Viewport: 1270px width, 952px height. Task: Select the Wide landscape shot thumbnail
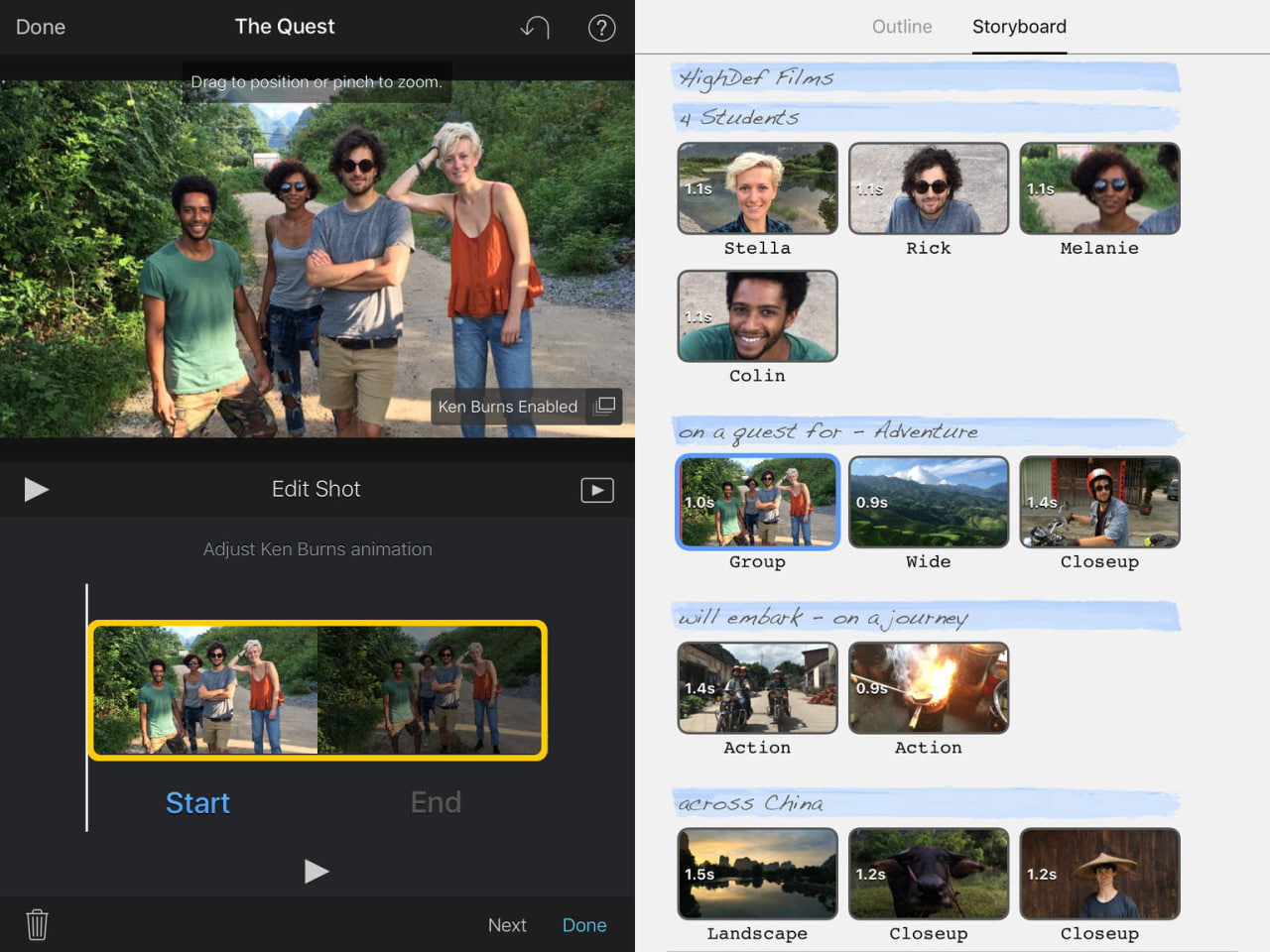coord(928,502)
